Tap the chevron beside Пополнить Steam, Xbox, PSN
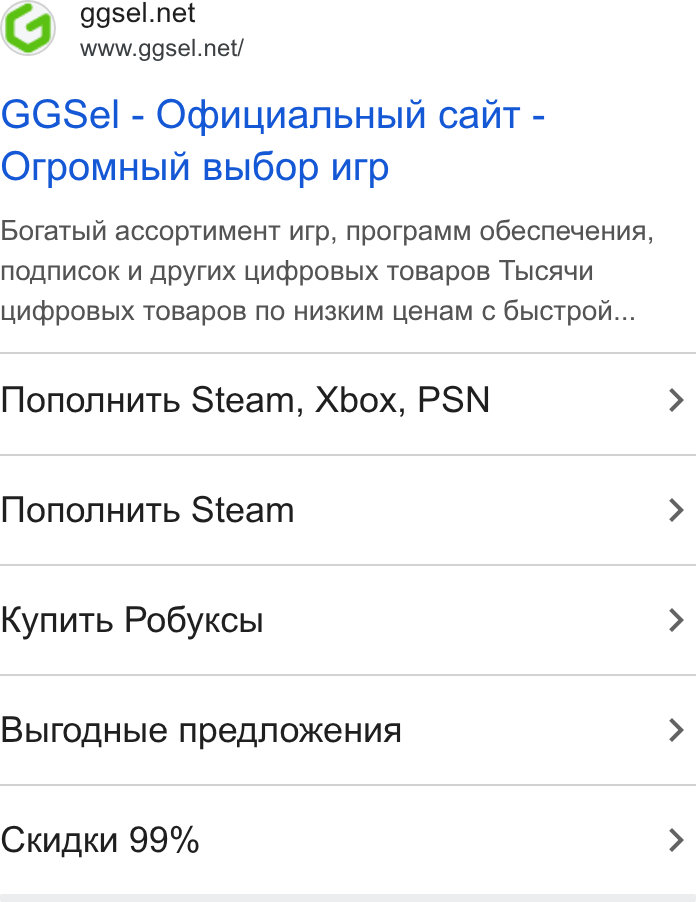696x902 pixels. pyautogui.click(x=676, y=400)
